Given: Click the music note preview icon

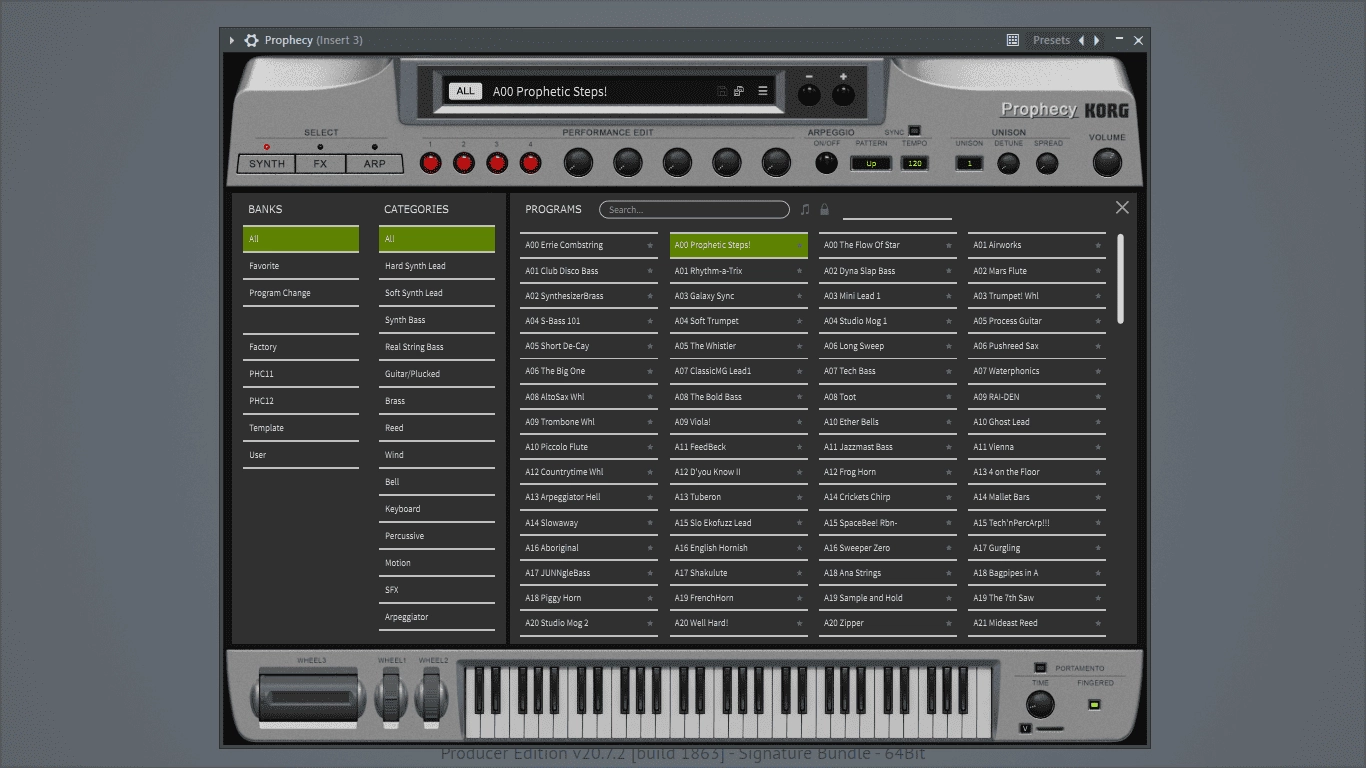Looking at the screenshot, I should click(805, 210).
